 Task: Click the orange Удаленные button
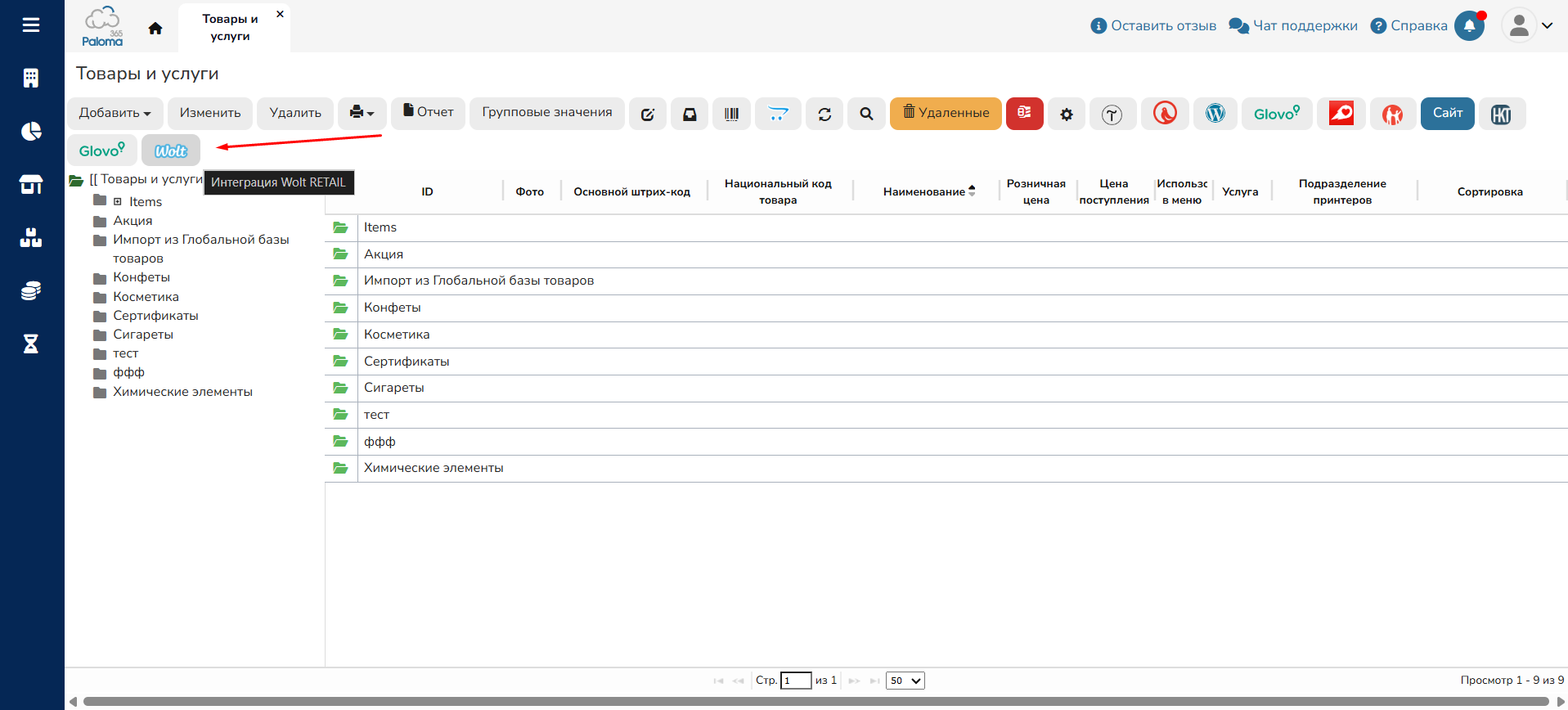coord(946,113)
